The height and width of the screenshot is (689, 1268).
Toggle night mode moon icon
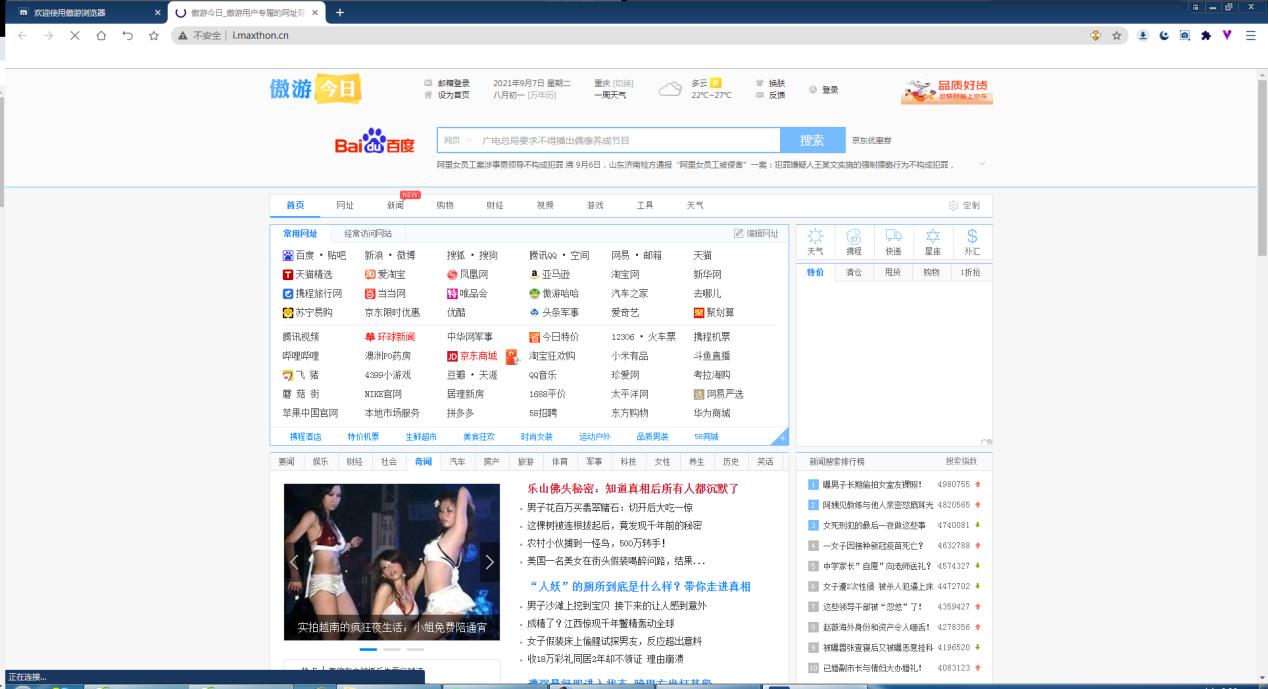(x=1164, y=35)
